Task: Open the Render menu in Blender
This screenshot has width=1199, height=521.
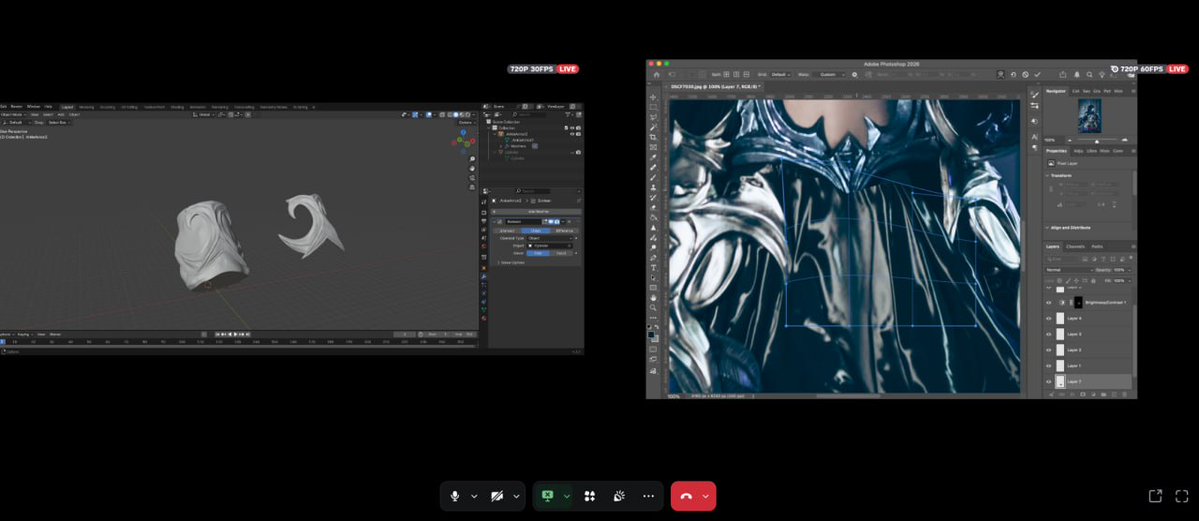Action: 15,106
